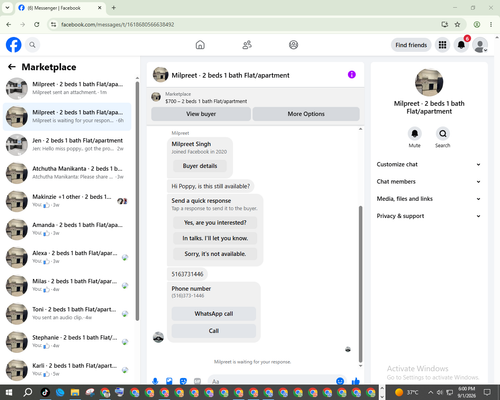Reload the page in browser toolbar
Viewport: 500px width, 400px height.
click(x=37, y=24)
